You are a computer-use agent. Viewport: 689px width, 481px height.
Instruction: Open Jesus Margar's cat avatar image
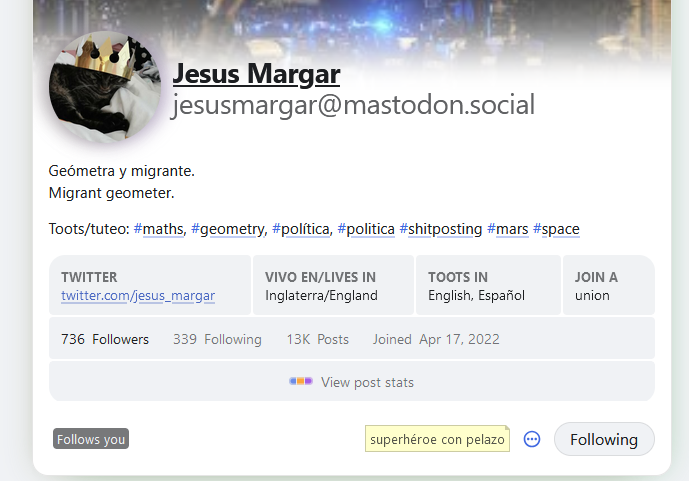click(x=105, y=87)
